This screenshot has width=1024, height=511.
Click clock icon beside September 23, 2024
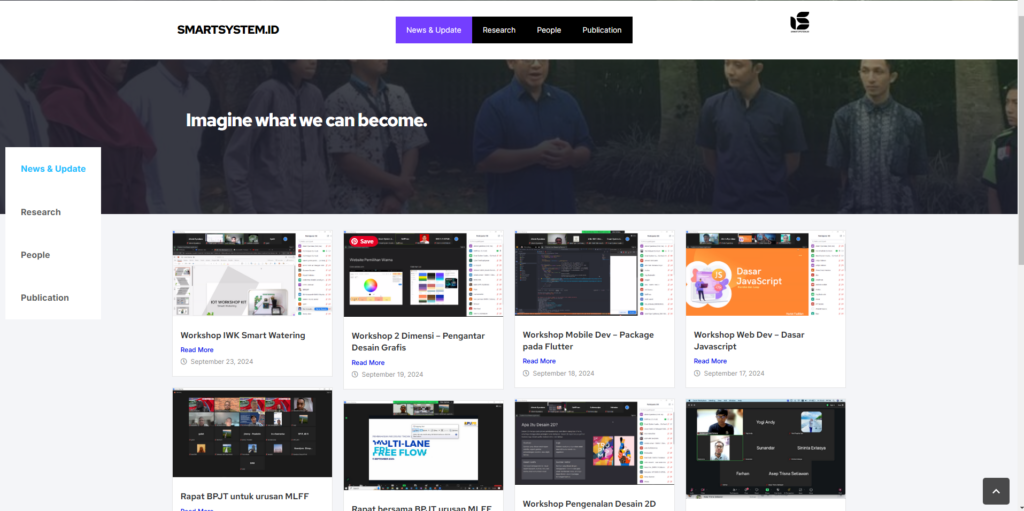point(184,361)
